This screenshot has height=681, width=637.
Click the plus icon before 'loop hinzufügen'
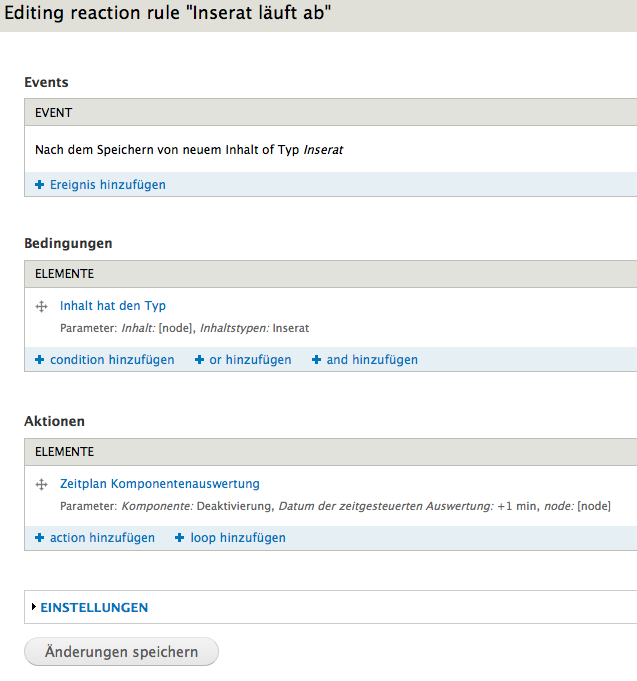pos(180,538)
